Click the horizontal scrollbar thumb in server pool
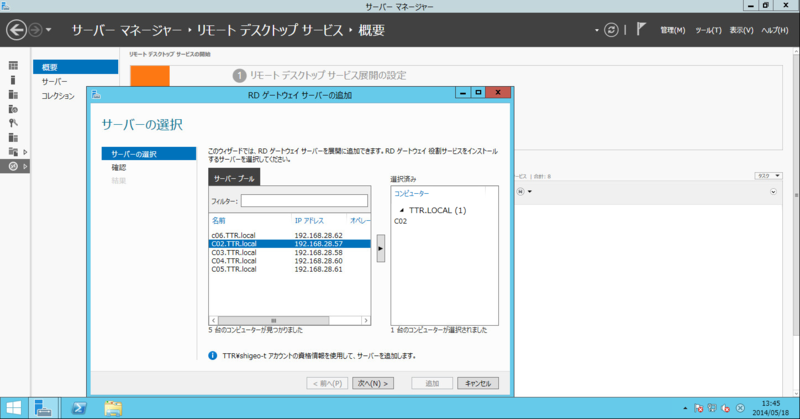The image size is (800, 419). (273, 321)
